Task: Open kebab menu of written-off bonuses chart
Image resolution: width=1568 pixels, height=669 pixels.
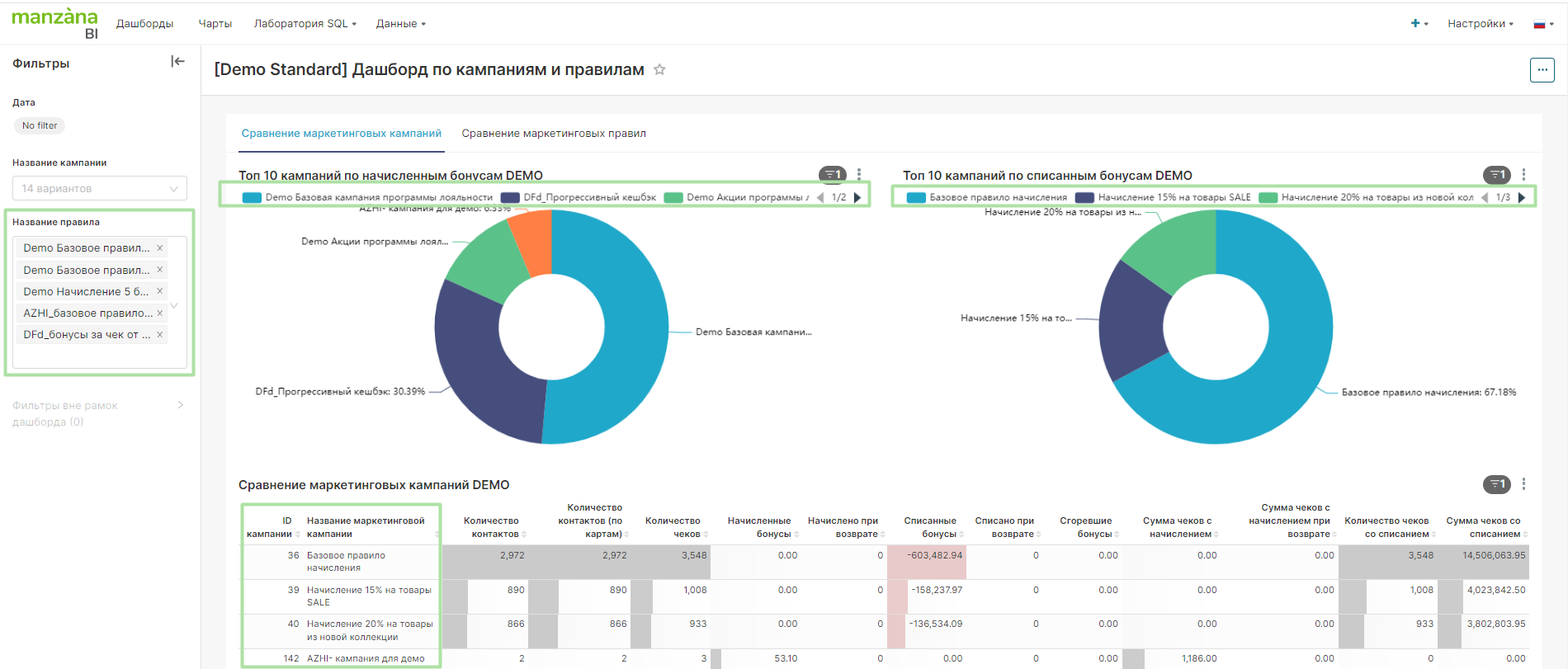Action: pyautogui.click(x=1523, y=175)
